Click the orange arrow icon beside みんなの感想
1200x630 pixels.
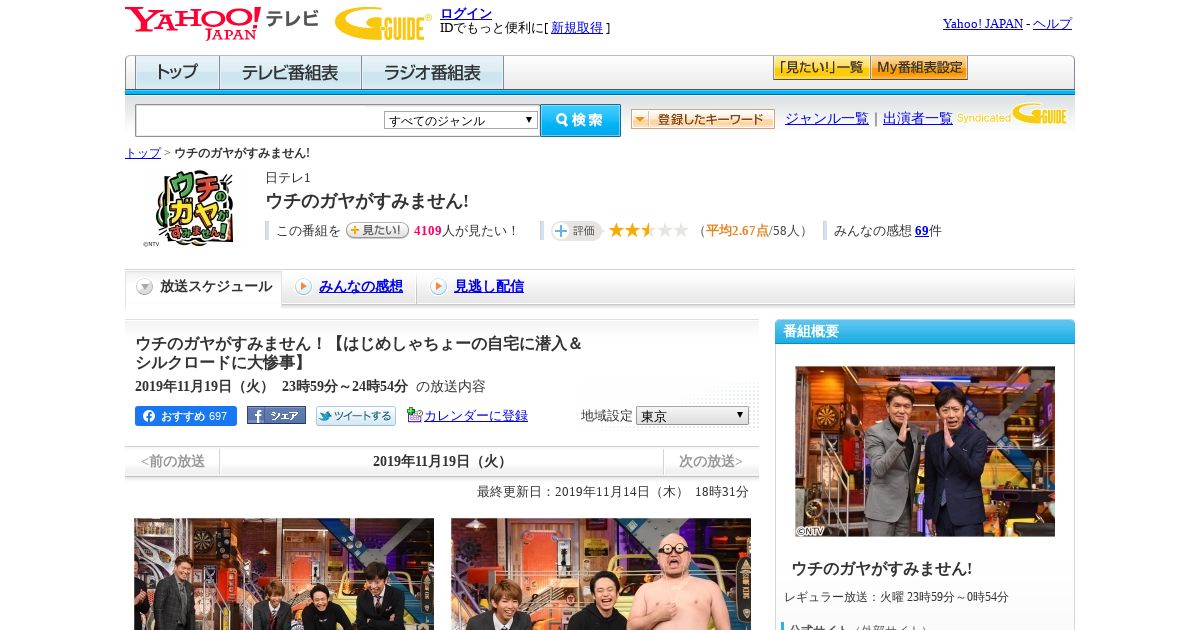point(303,287)
